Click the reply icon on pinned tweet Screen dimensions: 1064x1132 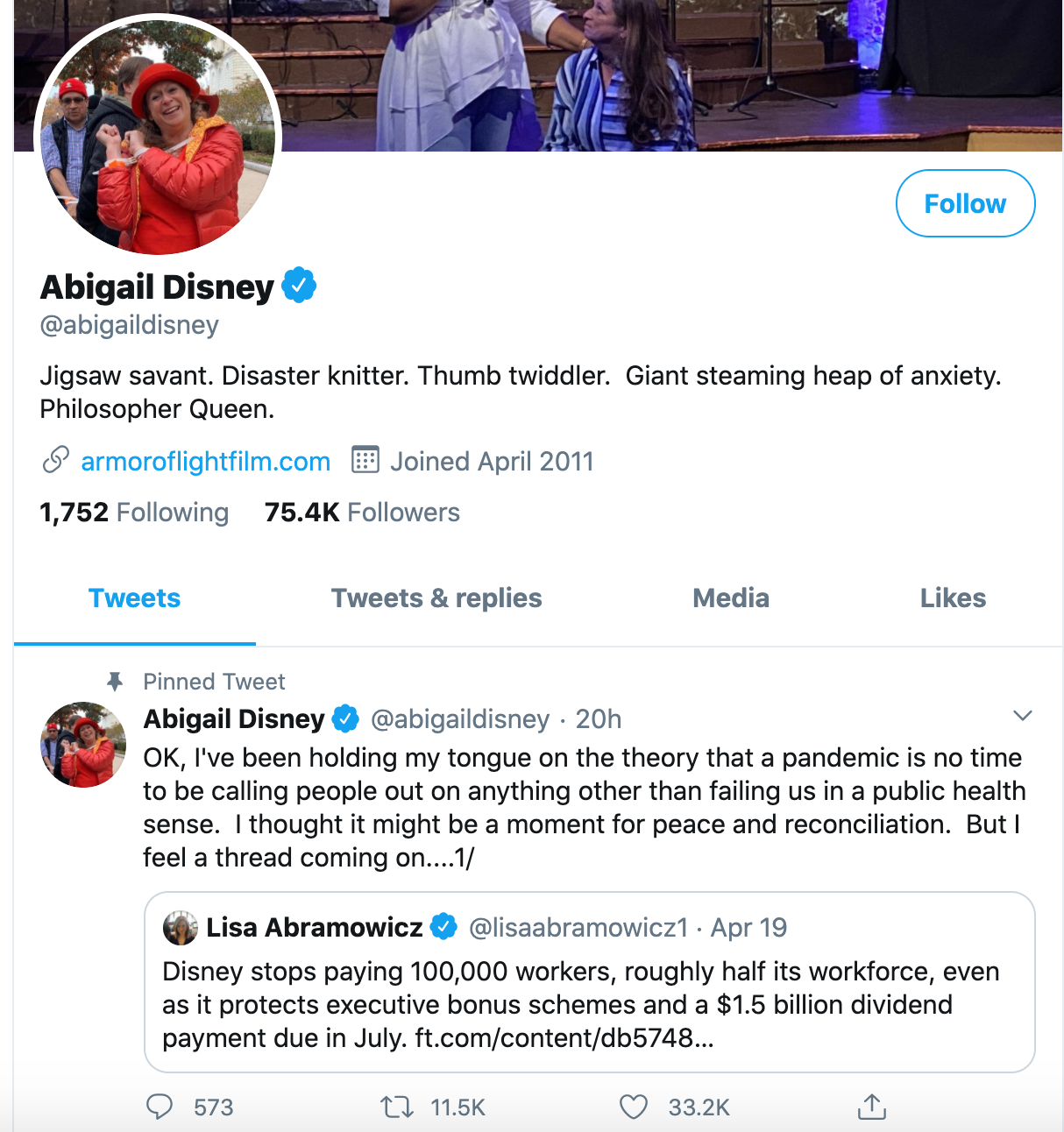click(160, 1107)
